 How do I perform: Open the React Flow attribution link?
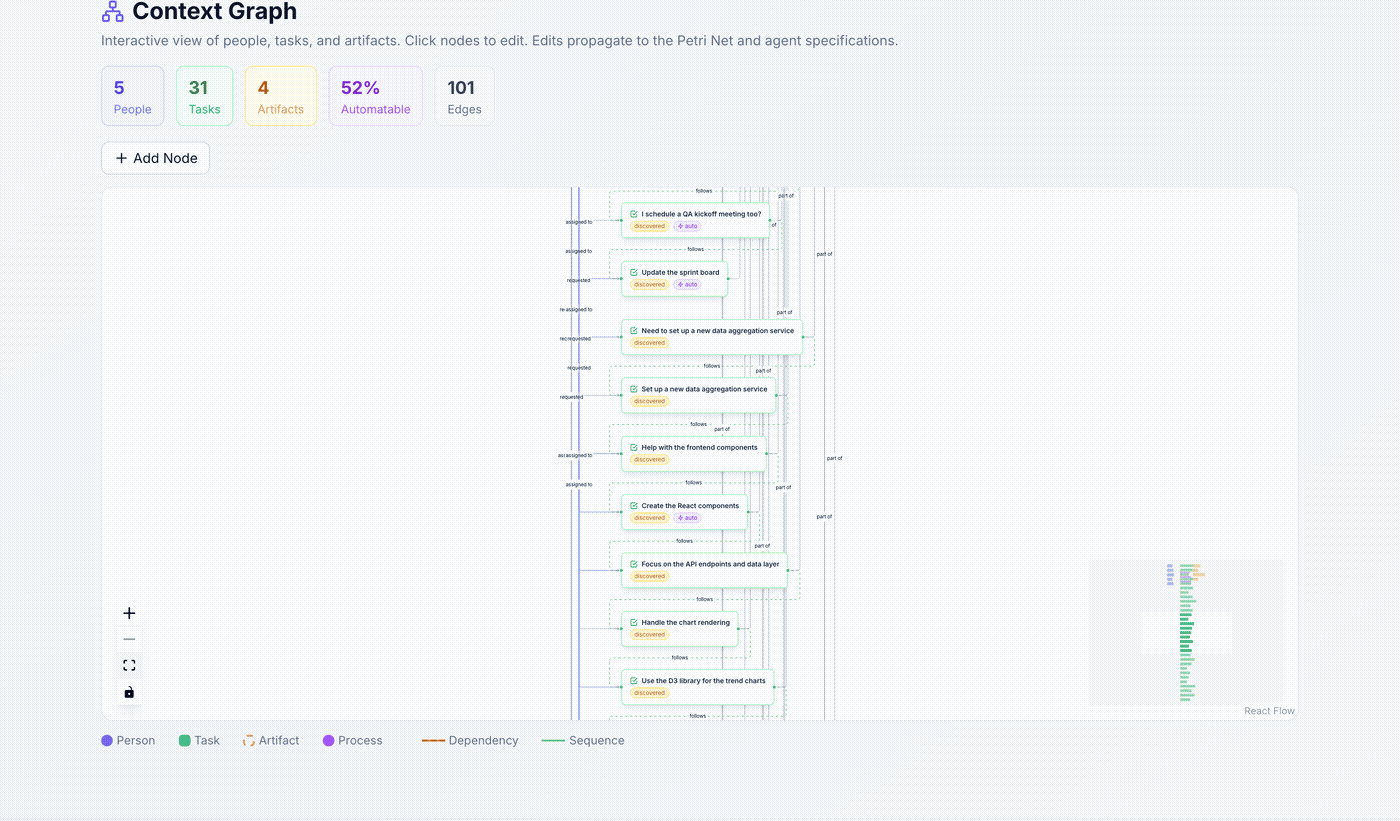click(x=1269, y=710)
